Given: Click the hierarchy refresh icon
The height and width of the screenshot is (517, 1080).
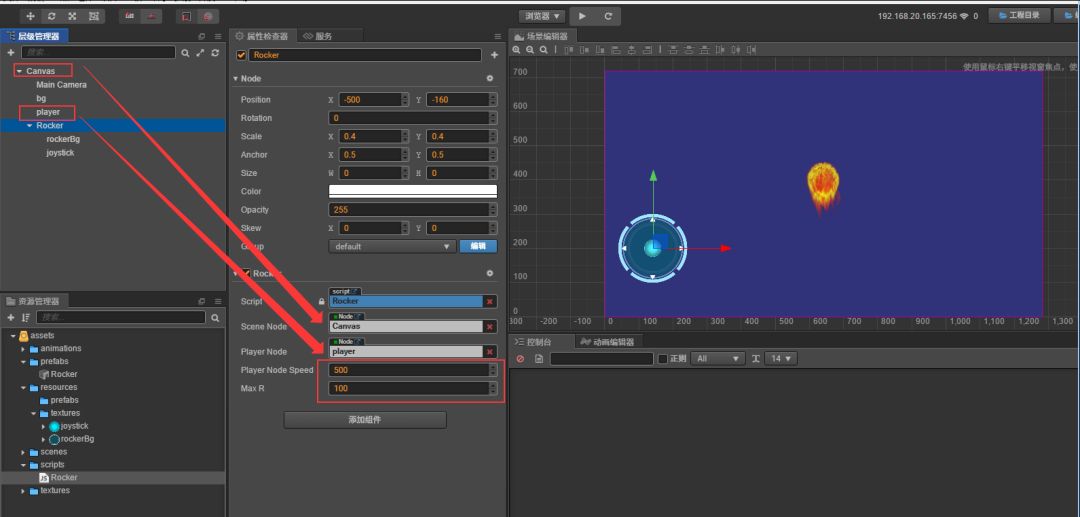Looking at the screenshot, I should pos(216,52).
